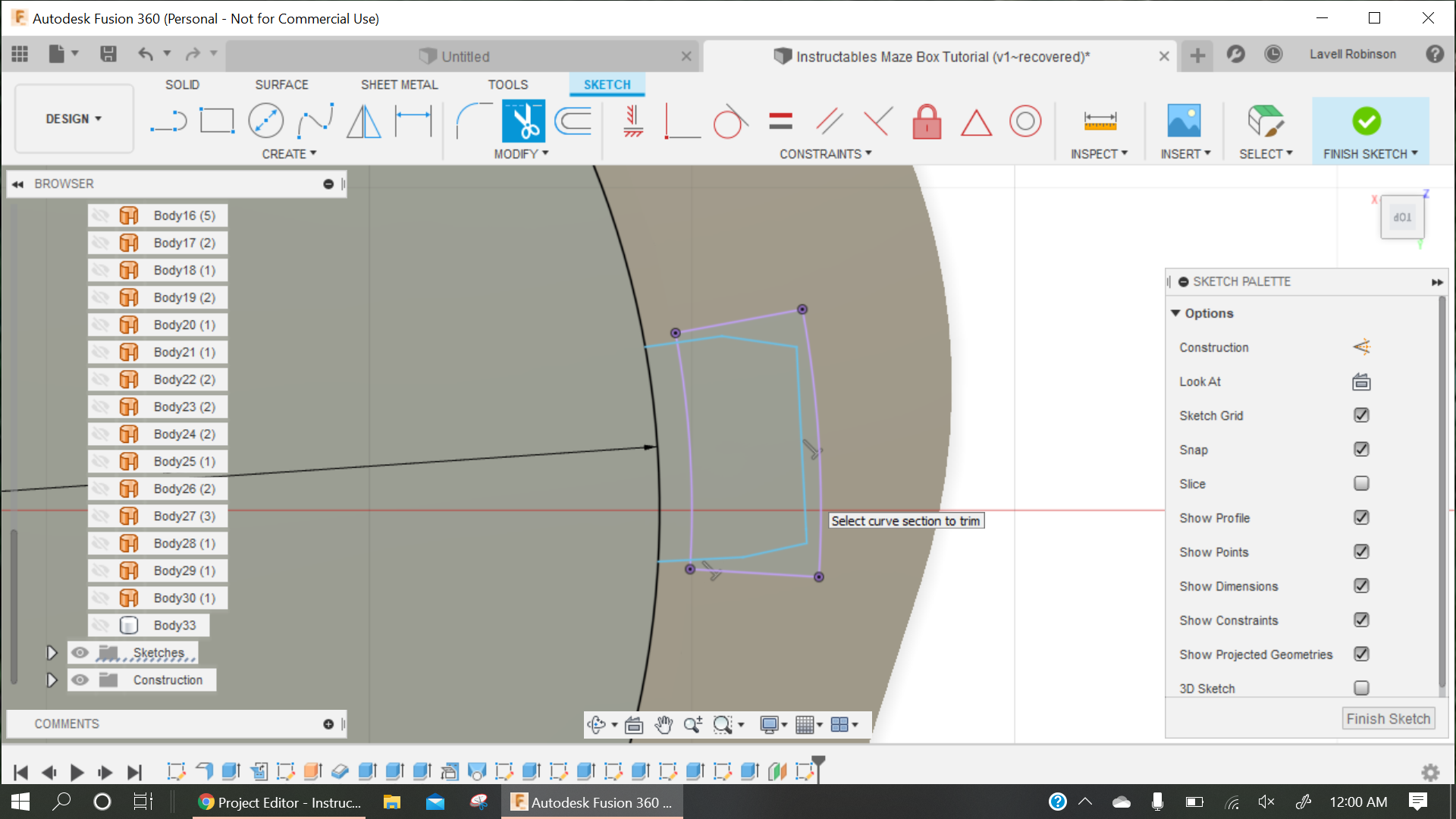Image resolution: width=1456 pixels, height=819 pixels.
Task: Open Project Editor Chrome taskbar window
Action: (279, 802)
